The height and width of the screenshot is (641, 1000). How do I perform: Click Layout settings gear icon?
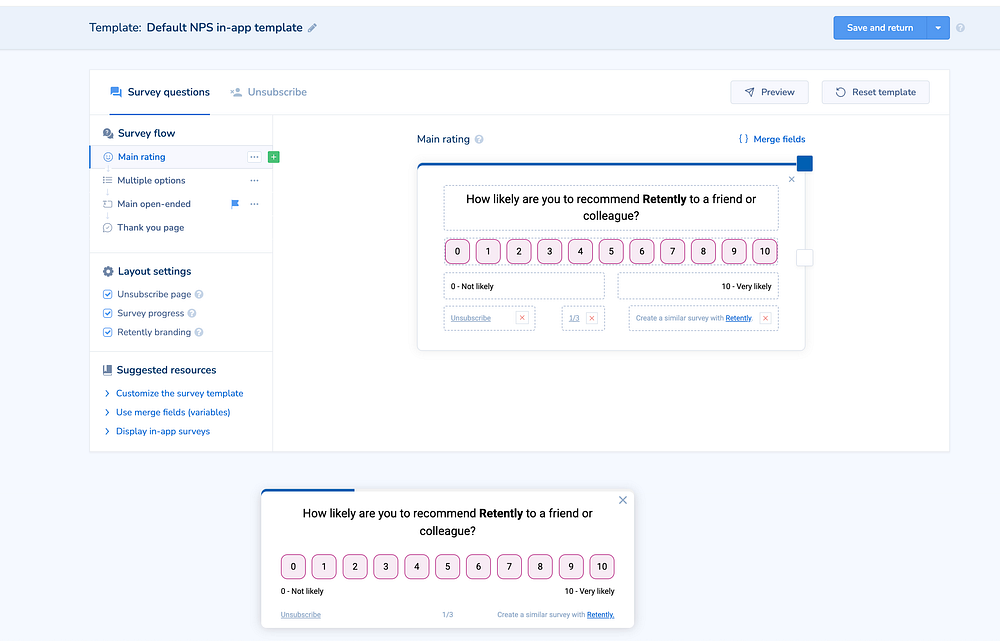coord(108,272)
